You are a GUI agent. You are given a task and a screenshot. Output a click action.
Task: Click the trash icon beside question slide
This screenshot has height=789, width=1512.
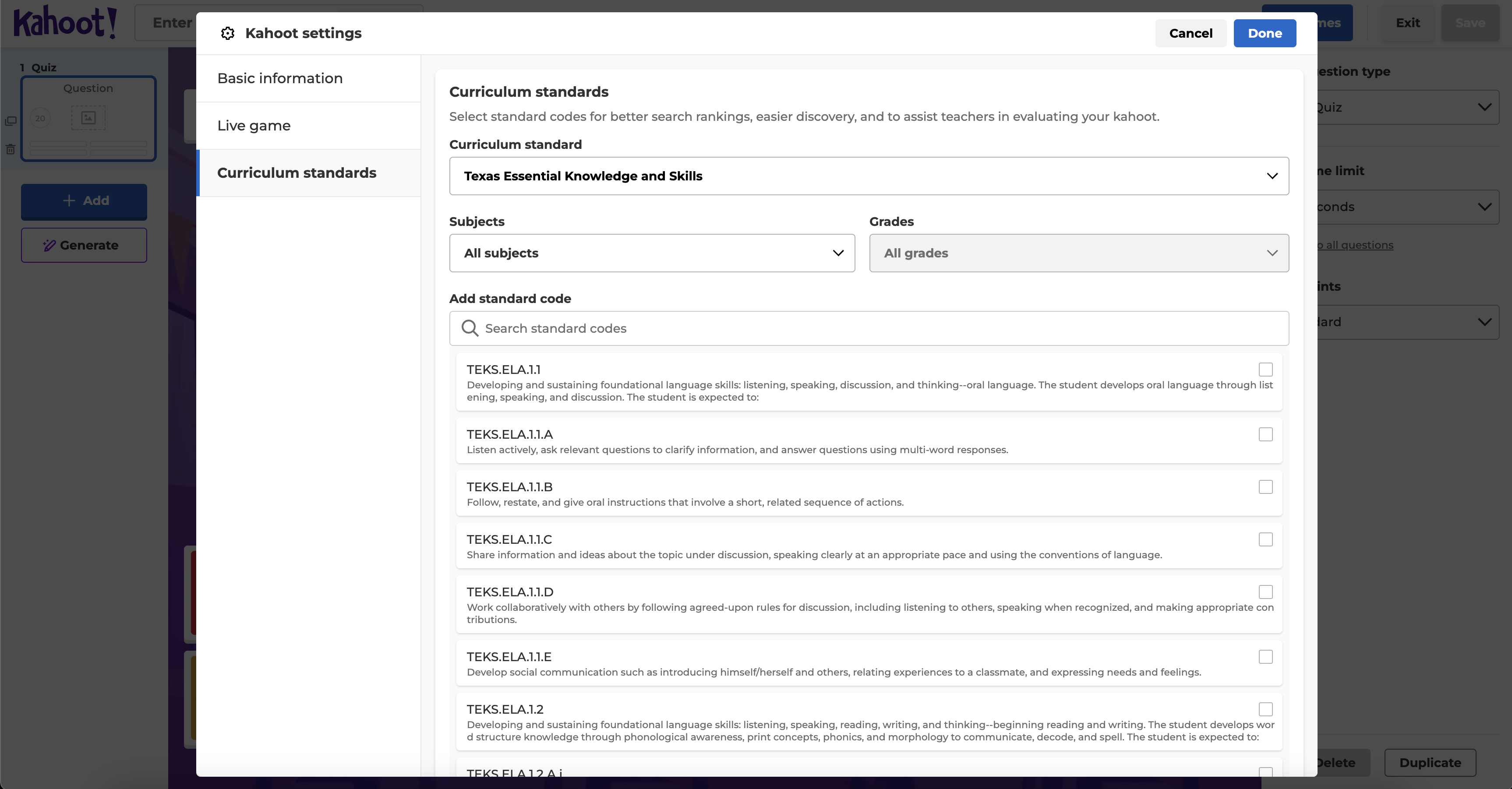tap(11, 149)
